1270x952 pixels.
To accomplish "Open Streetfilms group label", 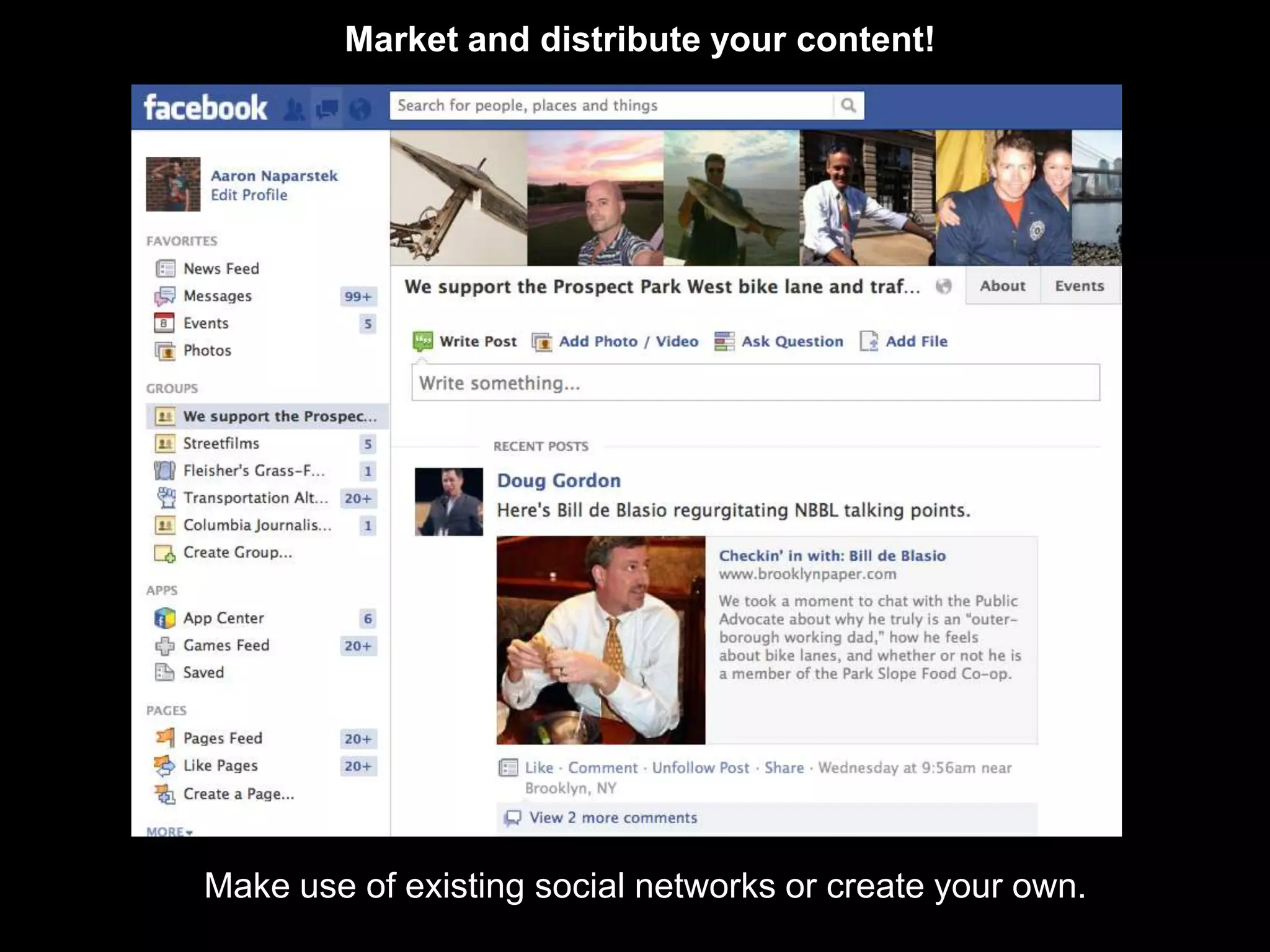I will 221,444.
